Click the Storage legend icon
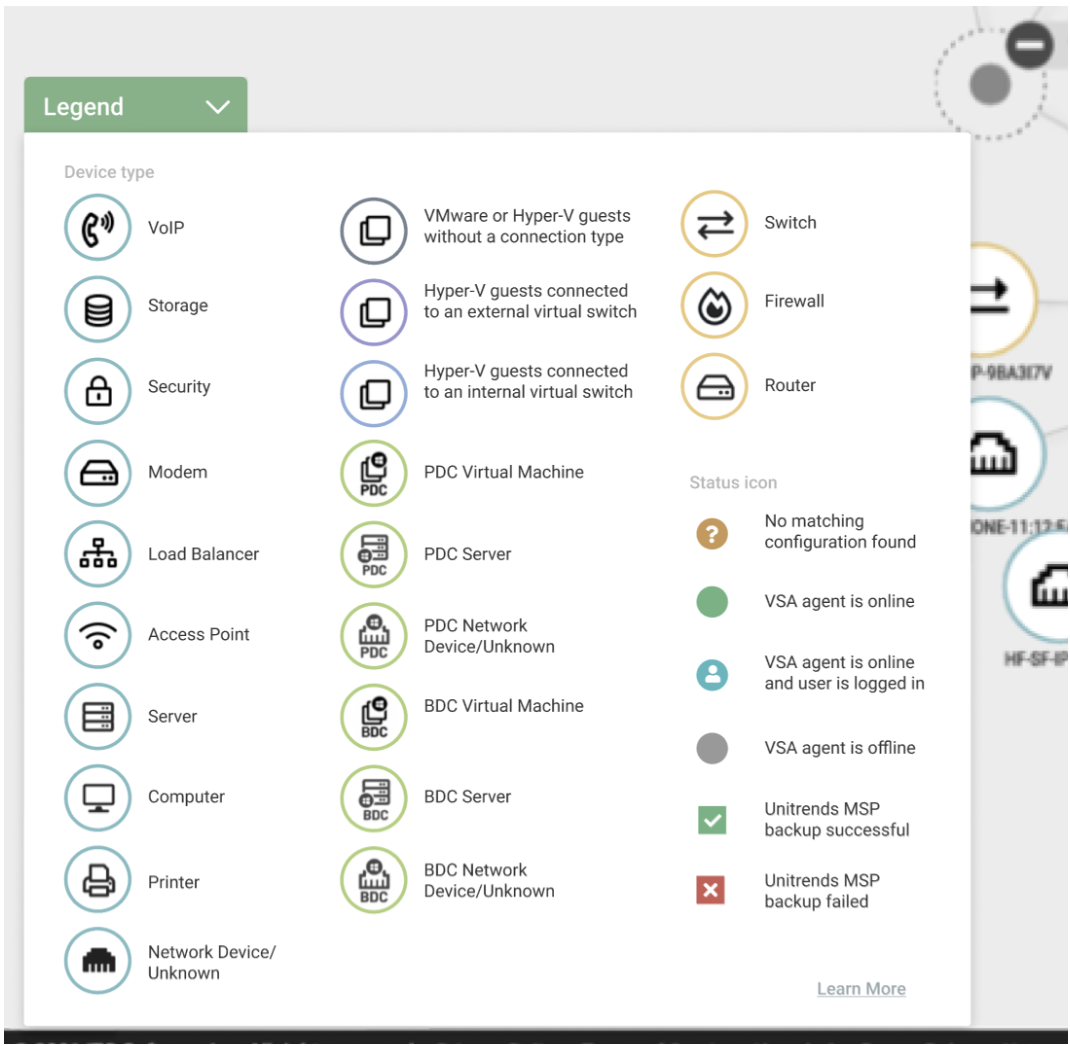This screenshot has width=1070, height=1046. pyautogui.click(x=97, y=308)
